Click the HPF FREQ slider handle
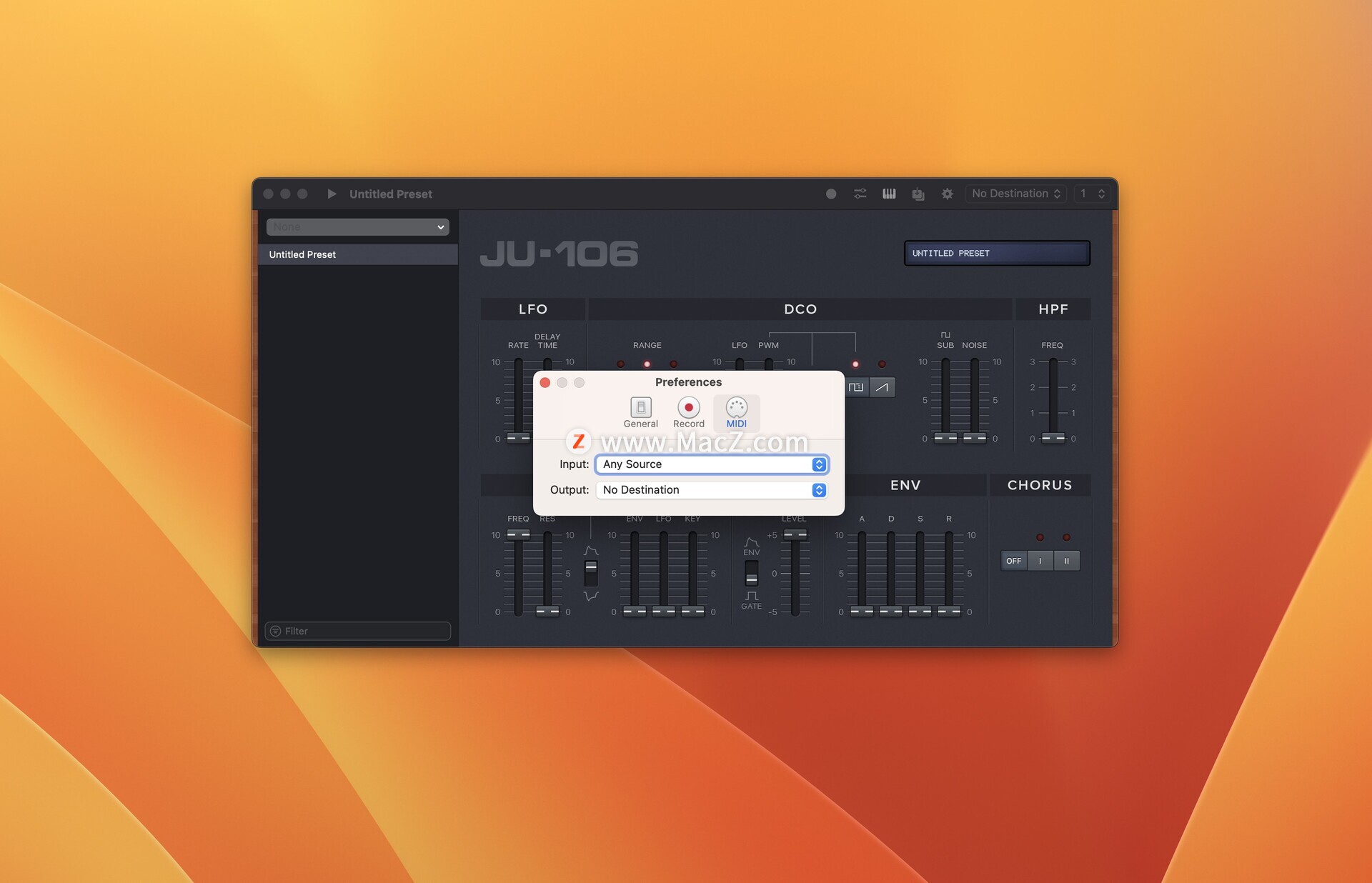1372x883 pixels. 1053,438
